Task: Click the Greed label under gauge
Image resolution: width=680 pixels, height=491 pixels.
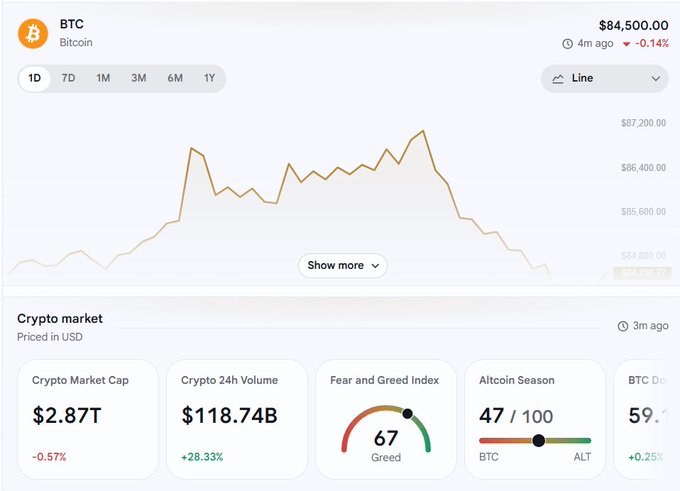Action: [386, 458]
